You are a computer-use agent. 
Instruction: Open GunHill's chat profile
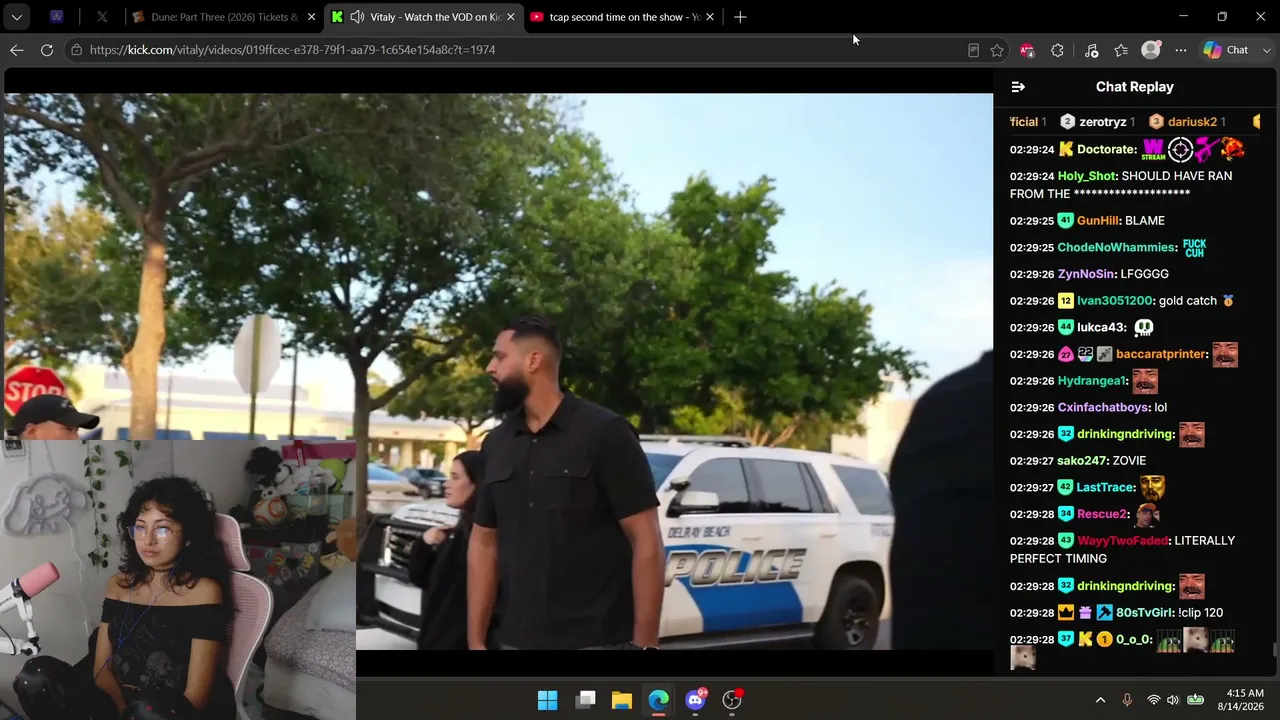point(1098,221)
